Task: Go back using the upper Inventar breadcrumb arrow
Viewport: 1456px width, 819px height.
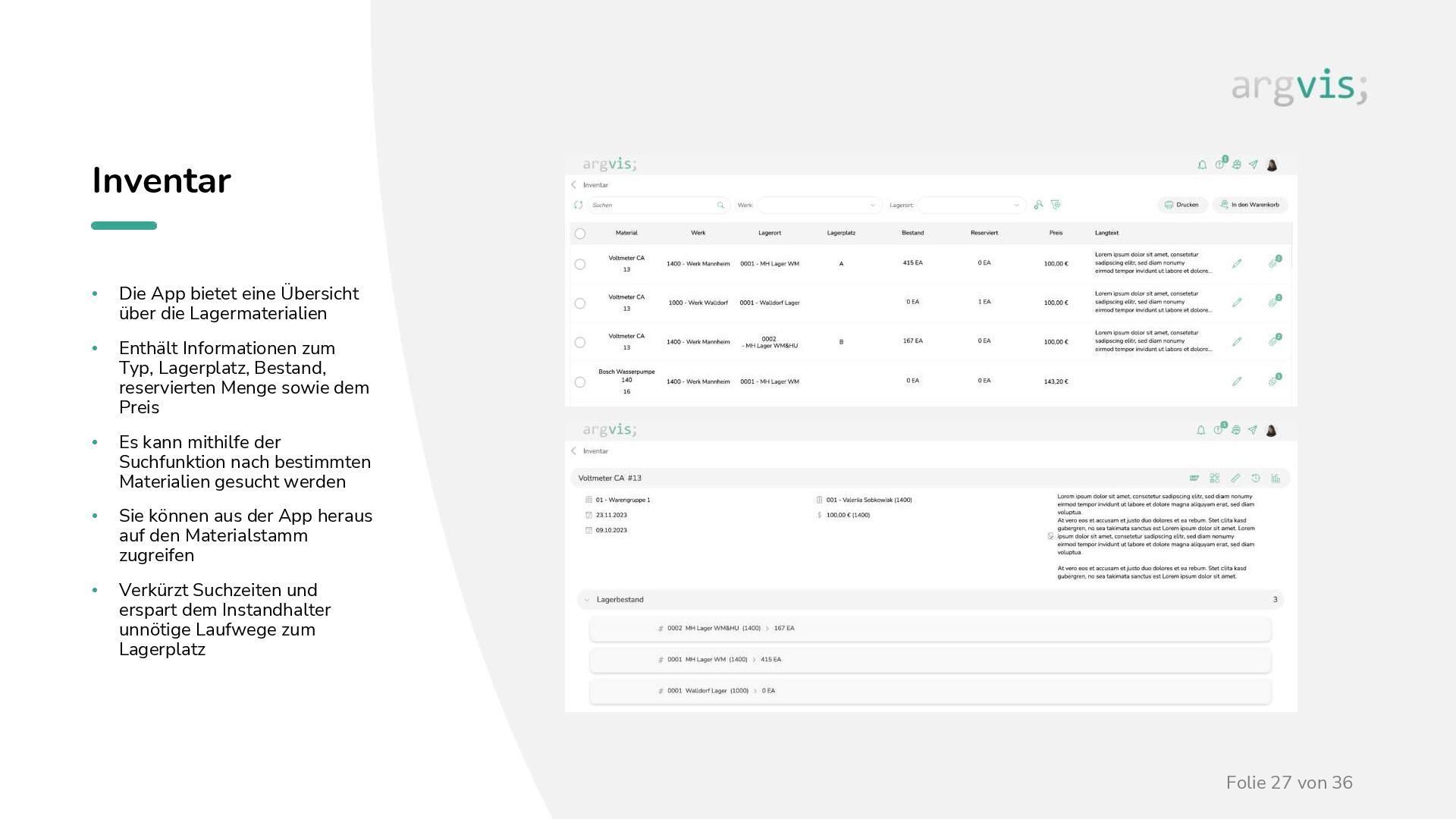Action: click(574, 185)
